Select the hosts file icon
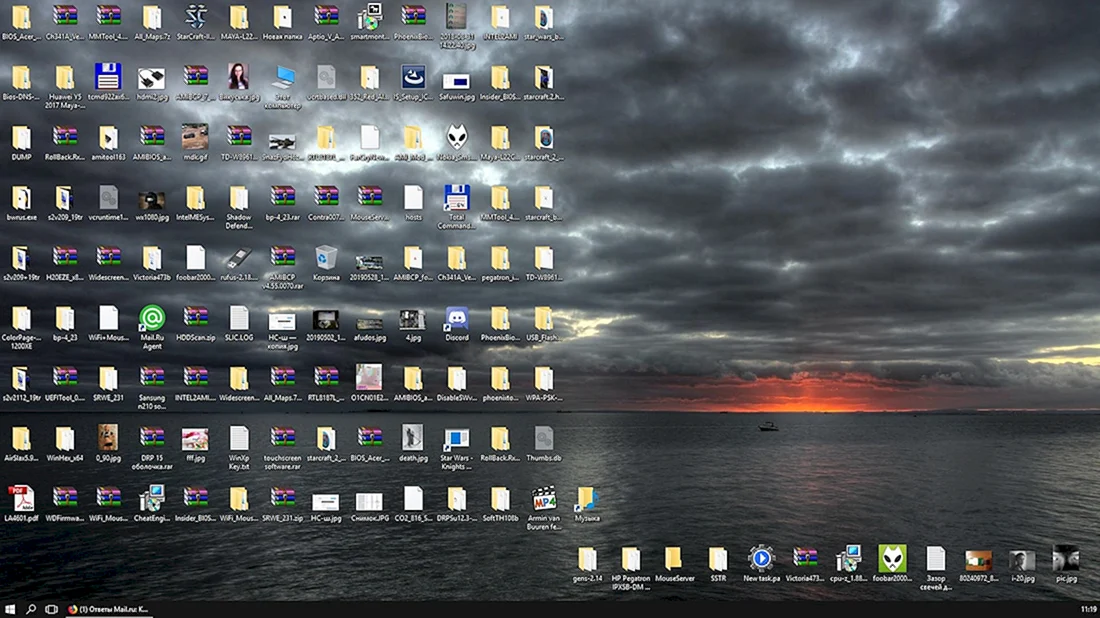This screenshot has height=618, width=1100. 413,203
